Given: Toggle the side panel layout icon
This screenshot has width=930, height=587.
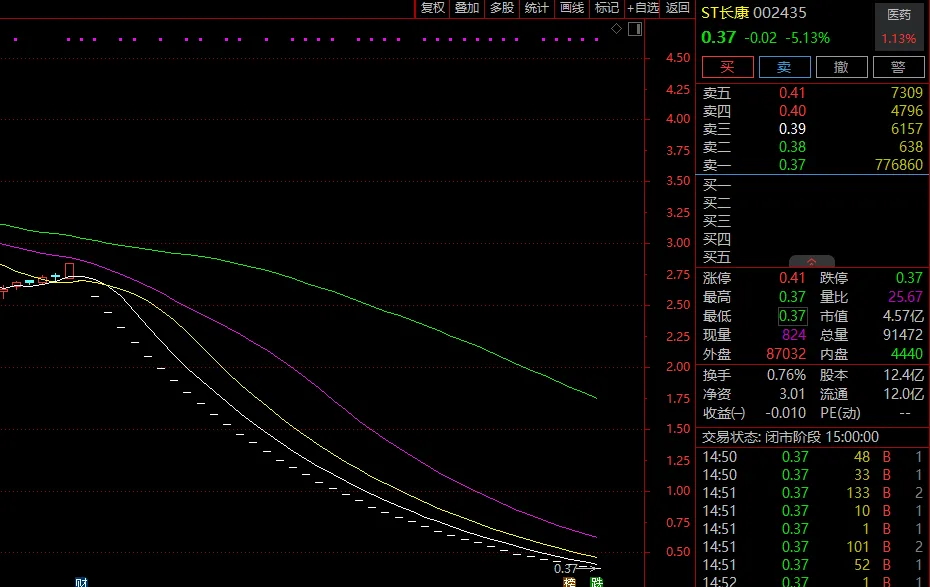Looking at the screenshot, I should coord(635,28).
